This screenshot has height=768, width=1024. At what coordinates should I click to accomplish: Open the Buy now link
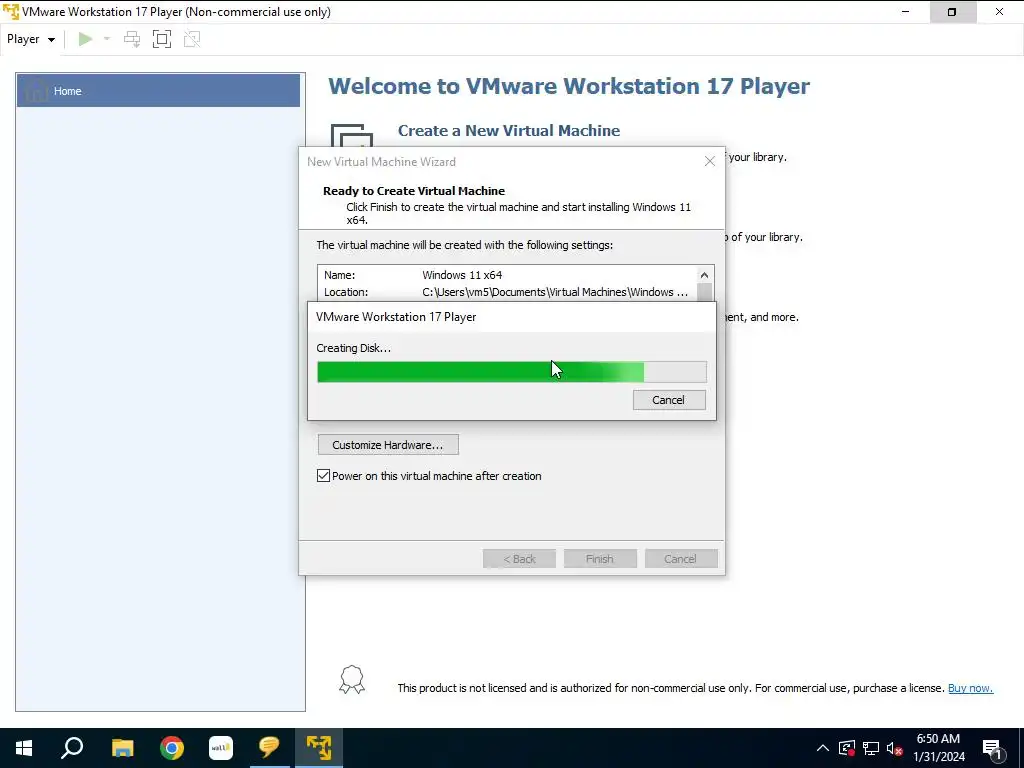pyautogui.click(x=970, y=688)
